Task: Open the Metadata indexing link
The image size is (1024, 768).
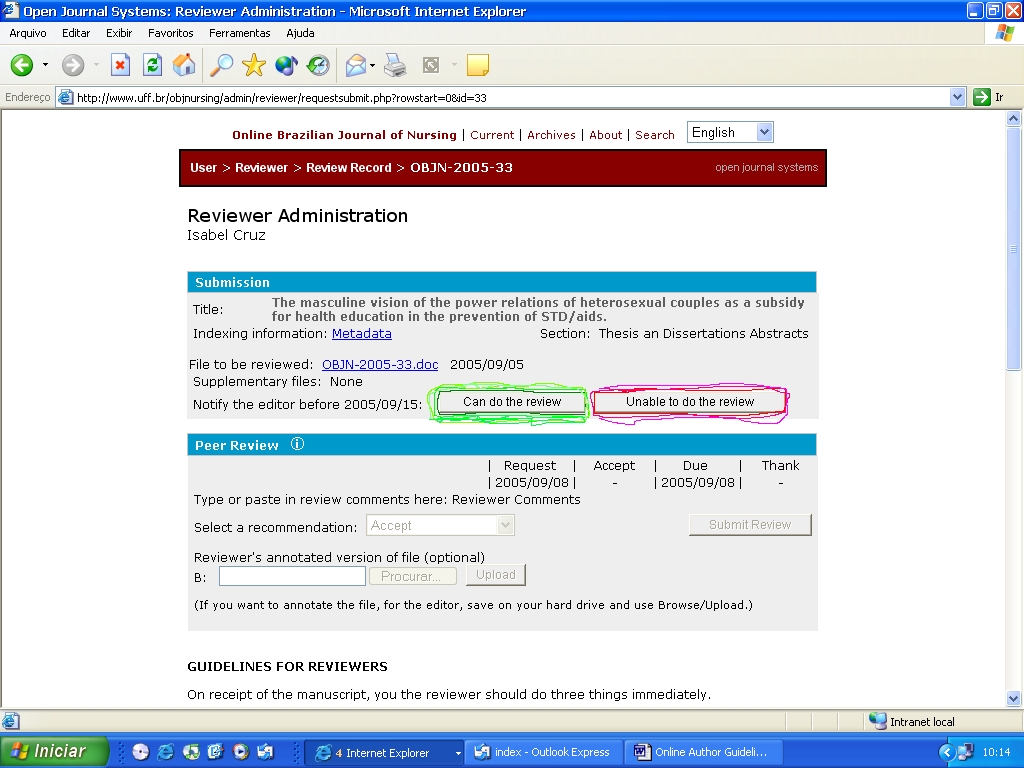Action: (x=362, y=334)
